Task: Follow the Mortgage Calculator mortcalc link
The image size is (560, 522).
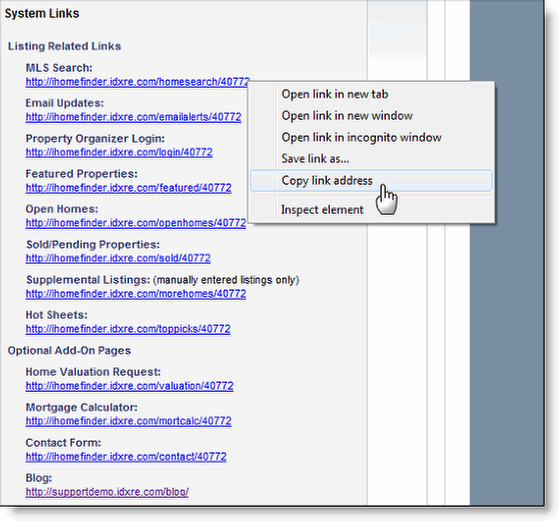Action: pos(128,421)
